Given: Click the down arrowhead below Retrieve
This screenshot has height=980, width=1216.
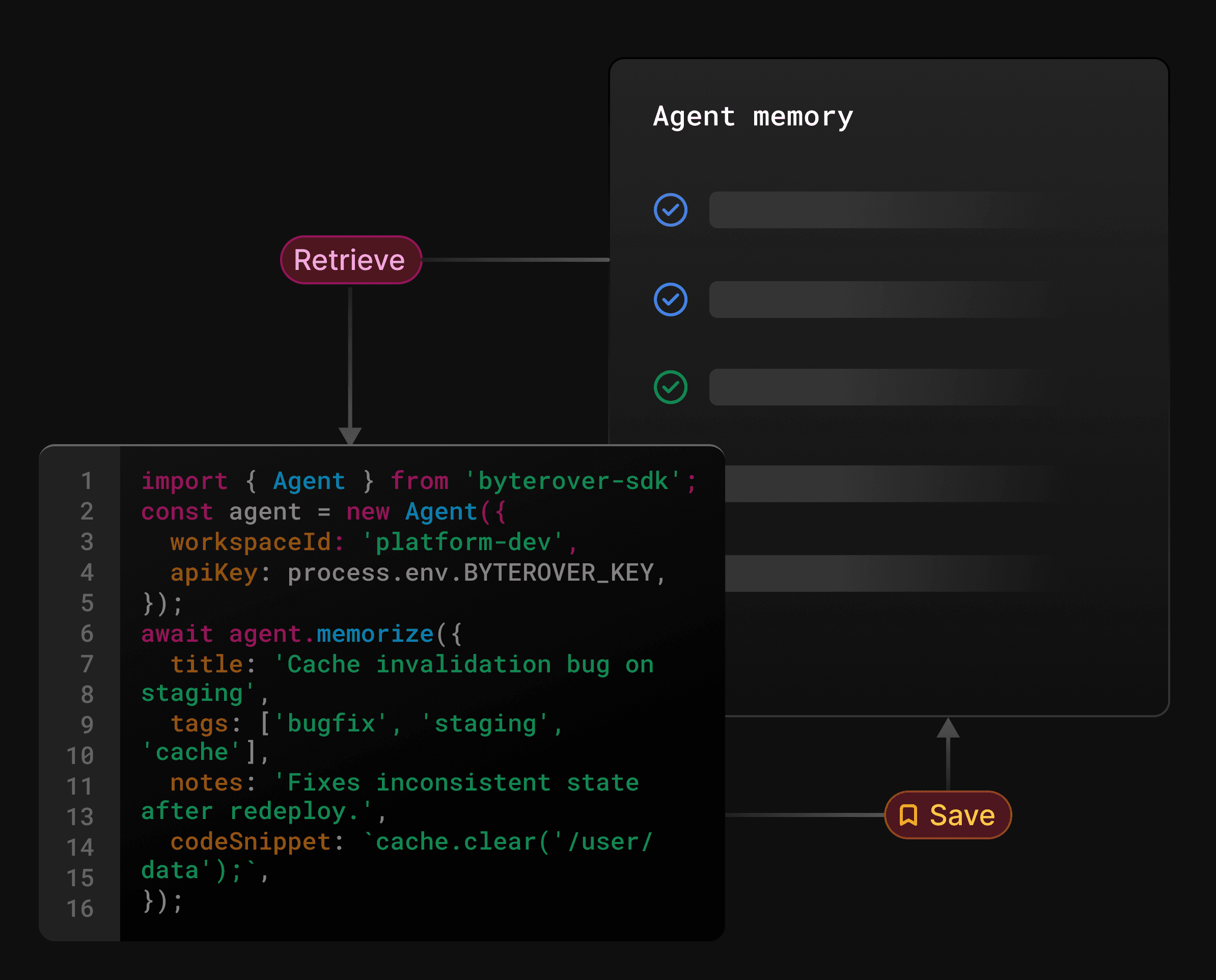Looking at the screenshot, I should click(x=350, y=435).
